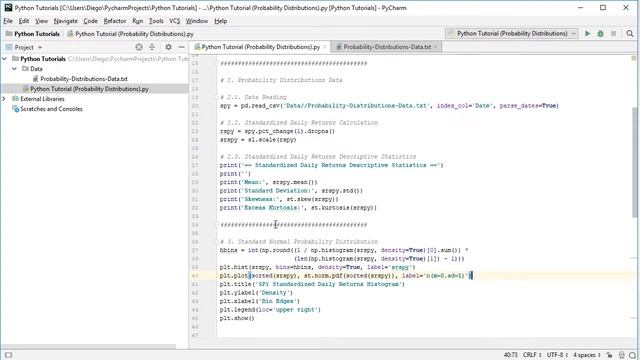Screen dimensions: 640x360
Task: Click the editor vertical scrollbar
Action: coord(636,163)
